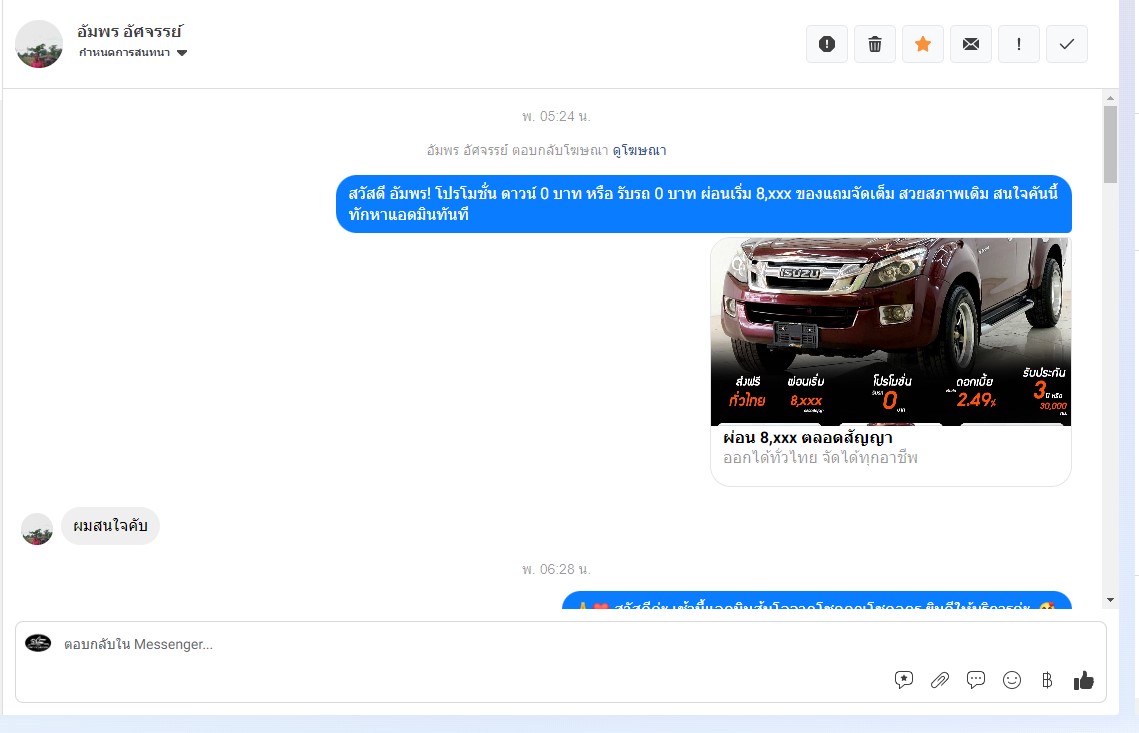The width and height of the screenshot is (1139, 733).
Task: Delete conversation with trash icon
Action: [875, 44]
